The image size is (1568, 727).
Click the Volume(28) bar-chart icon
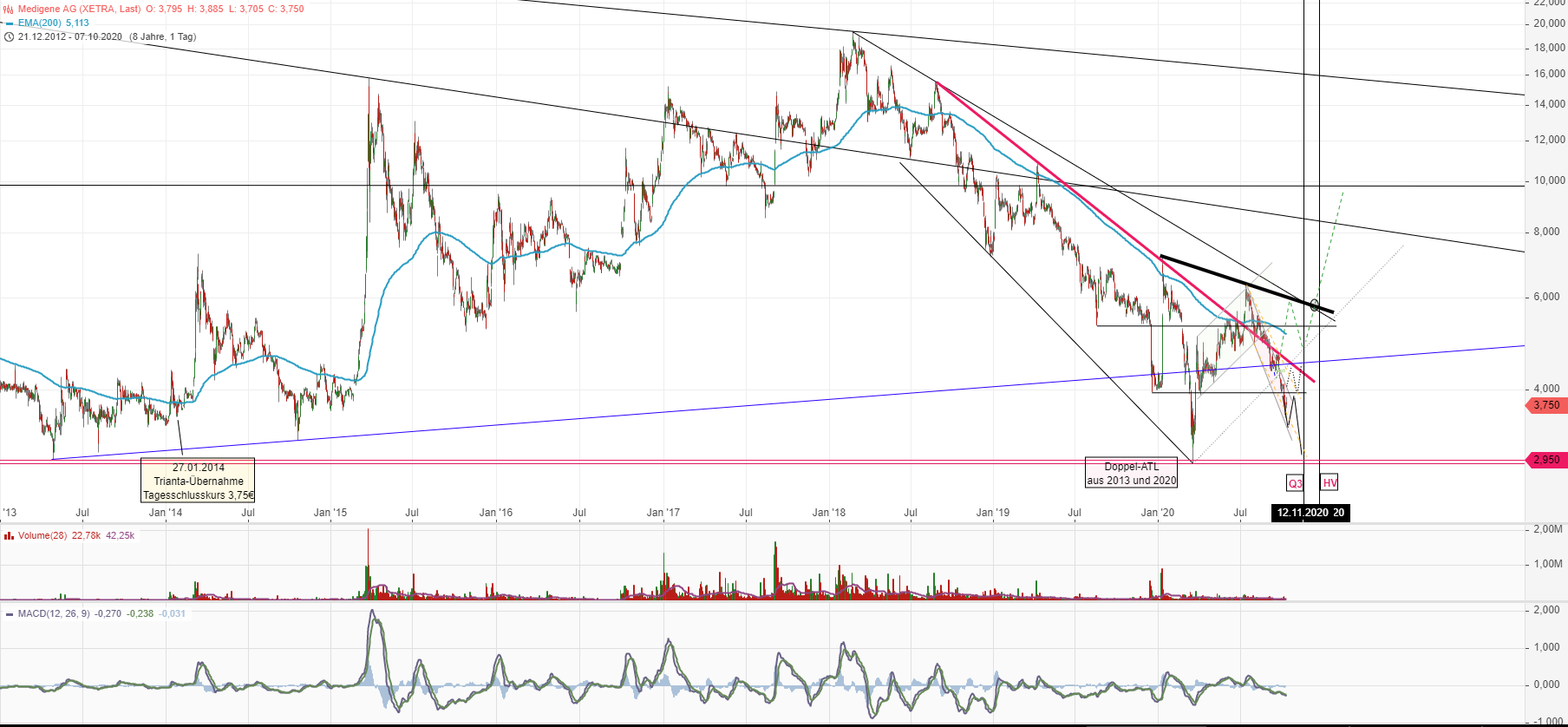9,536
